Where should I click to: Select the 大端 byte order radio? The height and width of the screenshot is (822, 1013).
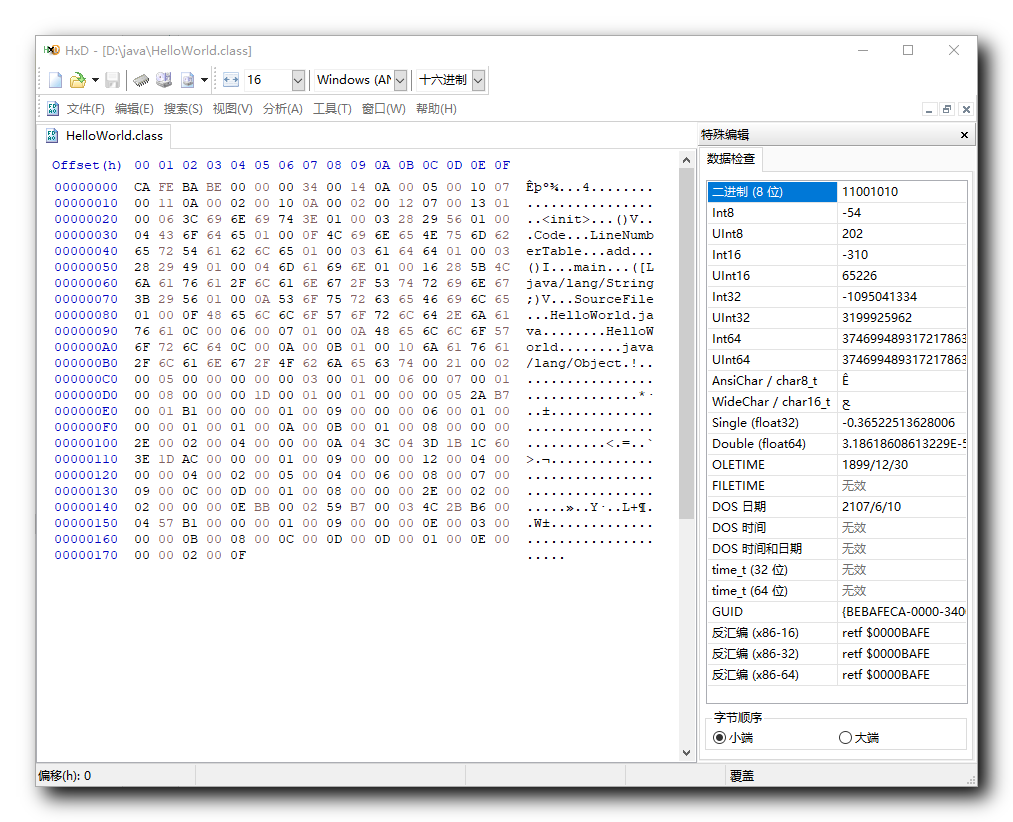click(x=859, y=737)
